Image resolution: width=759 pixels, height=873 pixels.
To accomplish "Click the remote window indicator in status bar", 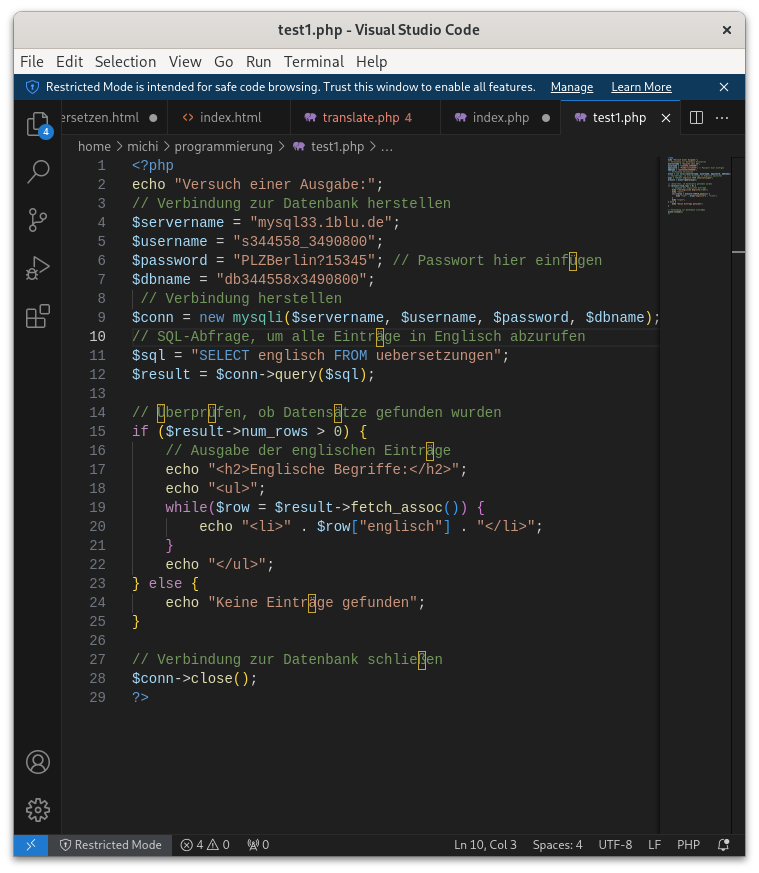I will coord(31,845).
